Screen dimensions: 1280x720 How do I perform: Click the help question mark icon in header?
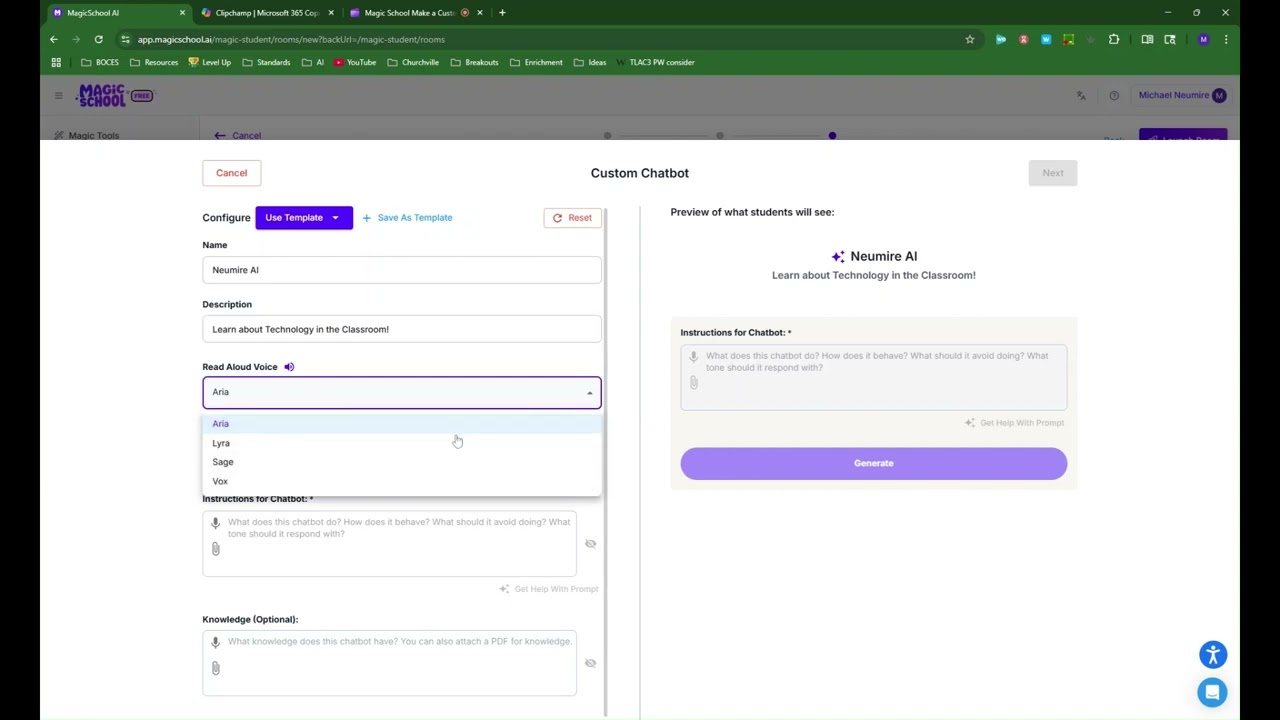[x=1114, y=96]
